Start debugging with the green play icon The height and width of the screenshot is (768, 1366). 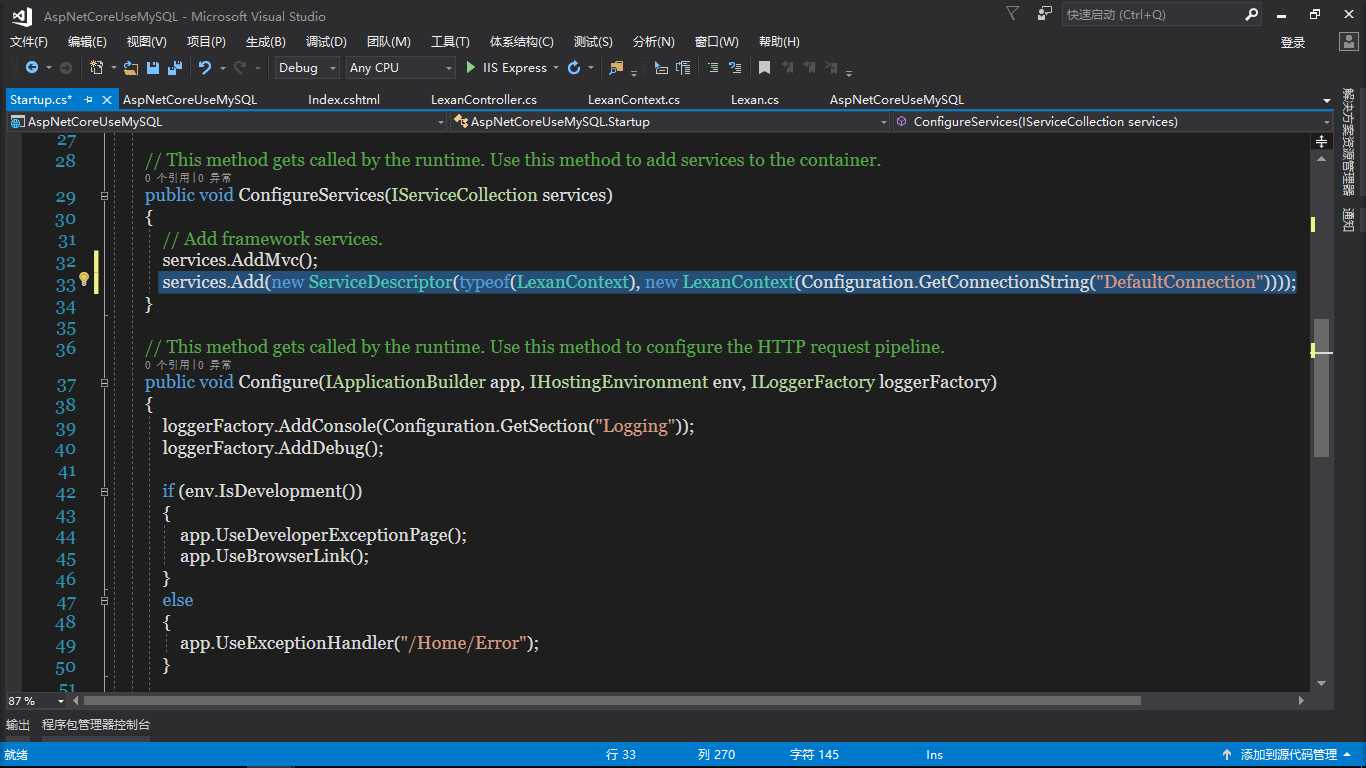point(471,68)
